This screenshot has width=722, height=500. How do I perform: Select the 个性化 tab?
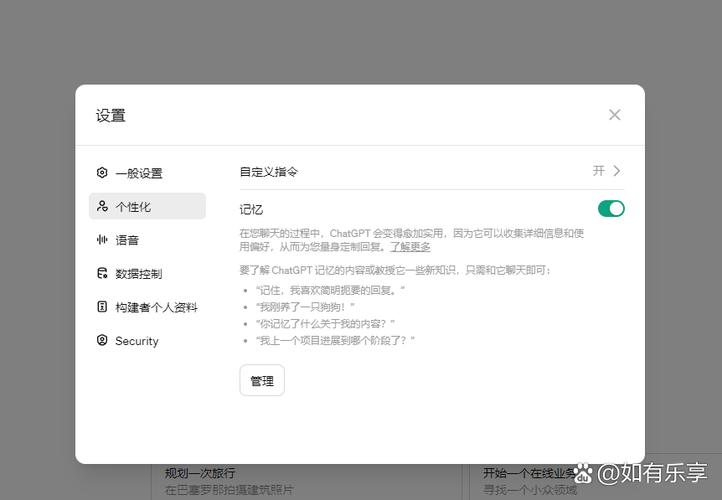[x=147, y=206]
